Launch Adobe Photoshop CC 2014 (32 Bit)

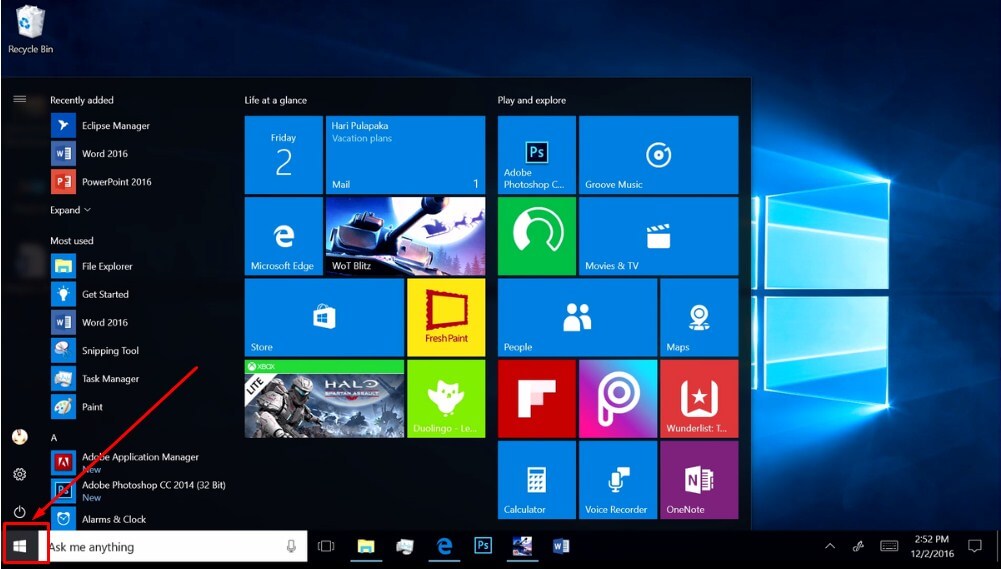pos(139,490)
